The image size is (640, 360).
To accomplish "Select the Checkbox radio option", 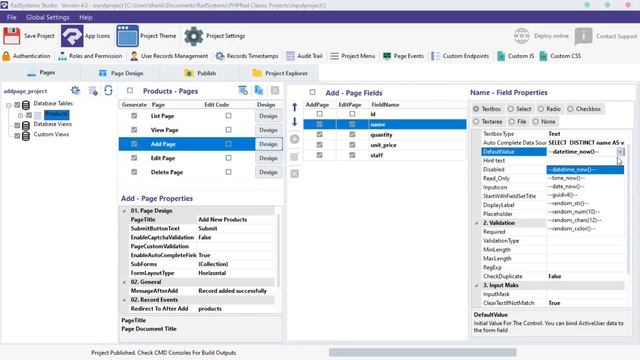I will coord(584,109).
